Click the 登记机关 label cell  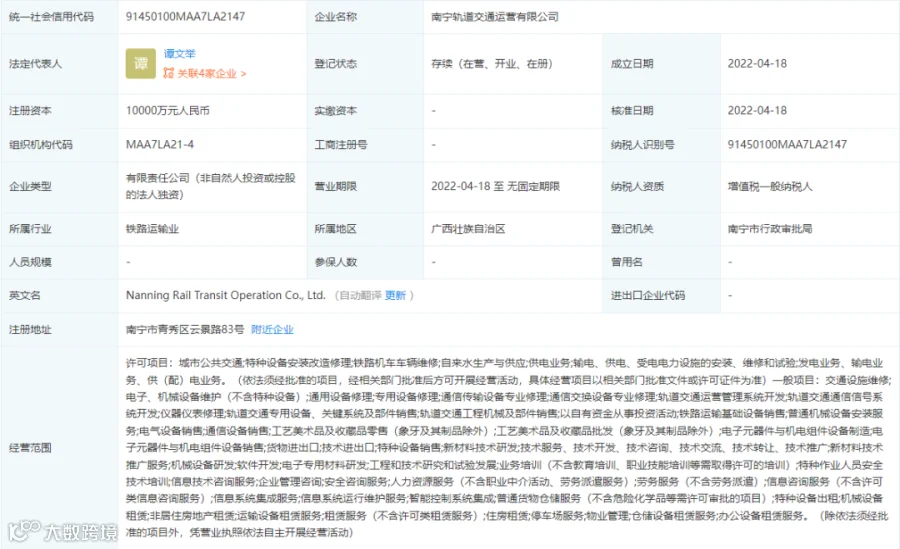(662, 229)
